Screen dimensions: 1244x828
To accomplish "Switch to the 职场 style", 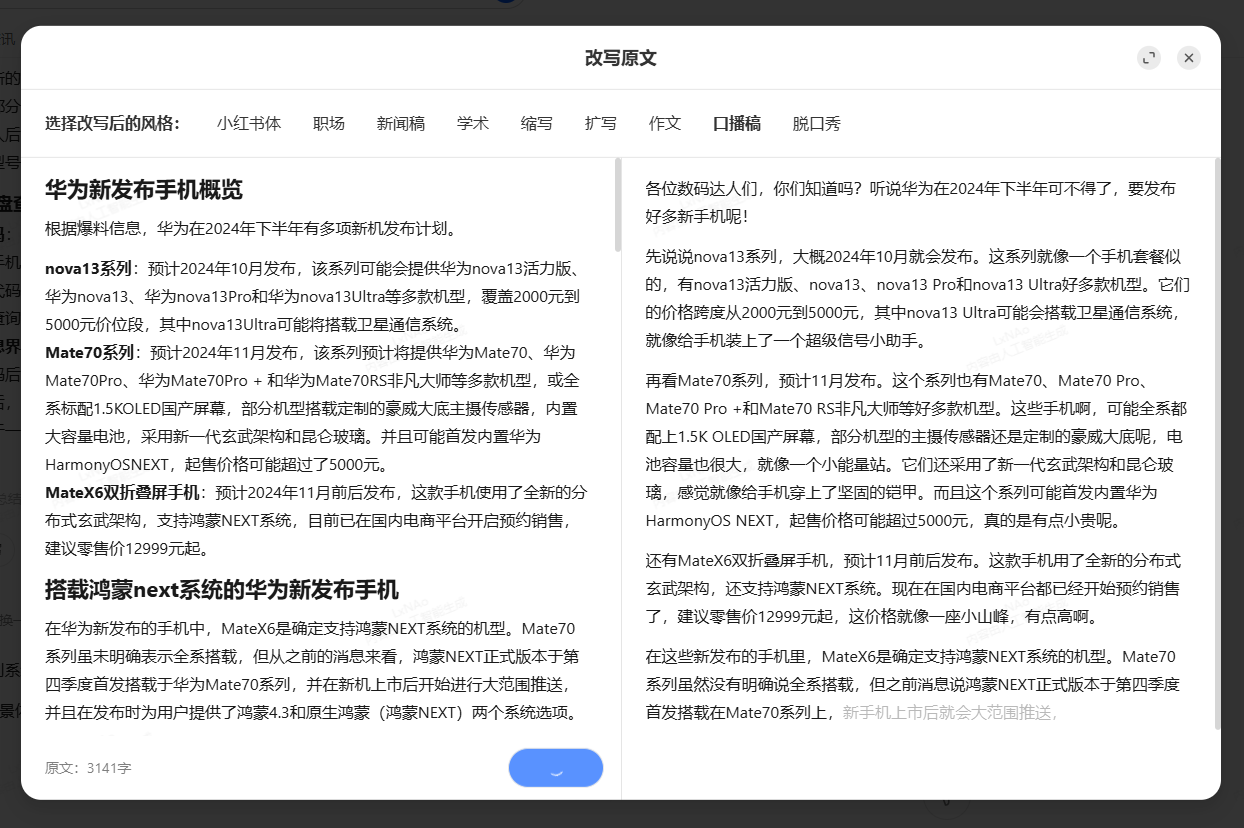I will [x=329, y=123].
